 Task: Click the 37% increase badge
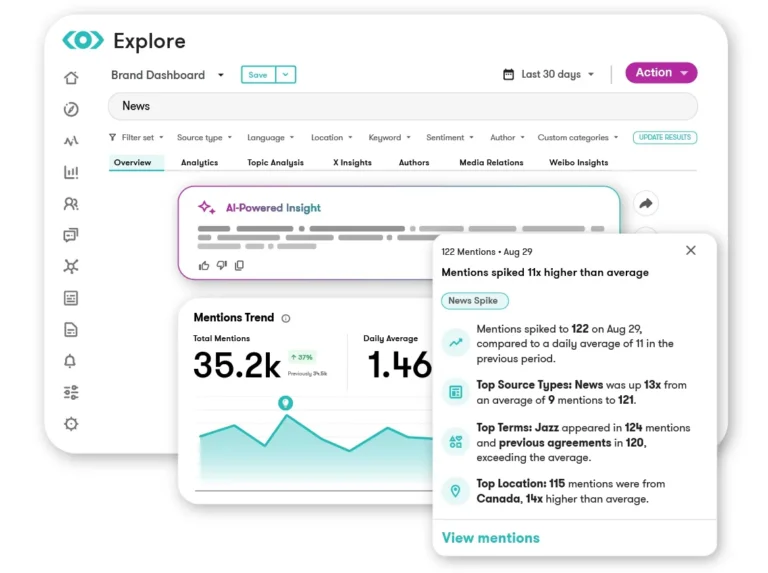(302, 357)
